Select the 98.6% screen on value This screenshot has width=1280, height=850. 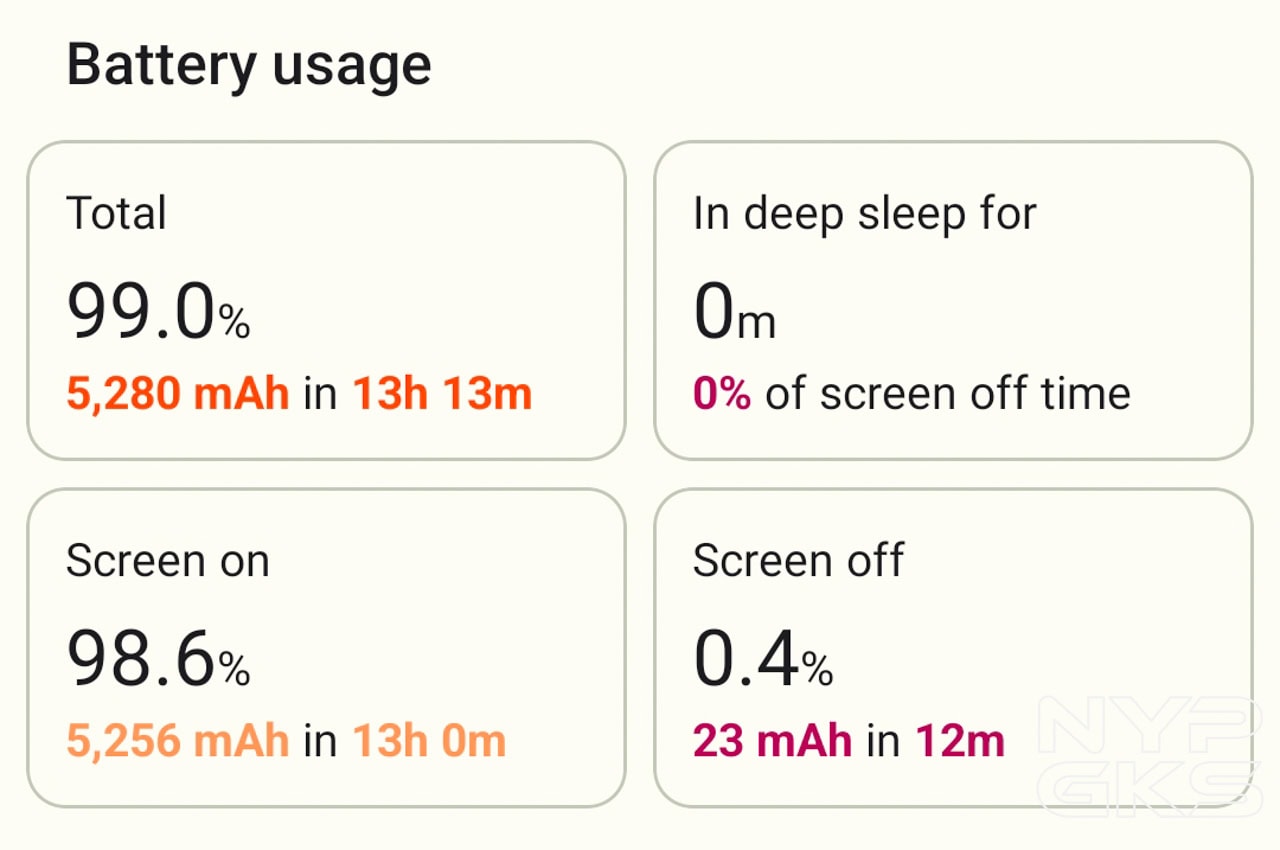[x=158, y=659]
